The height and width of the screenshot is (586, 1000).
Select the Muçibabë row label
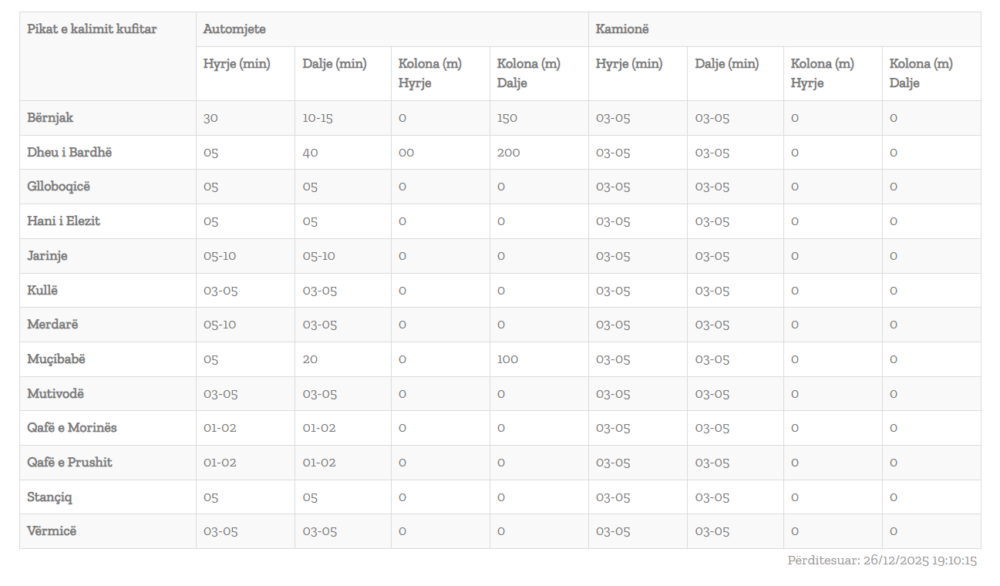pyautogui.click(x=58, y=359)
